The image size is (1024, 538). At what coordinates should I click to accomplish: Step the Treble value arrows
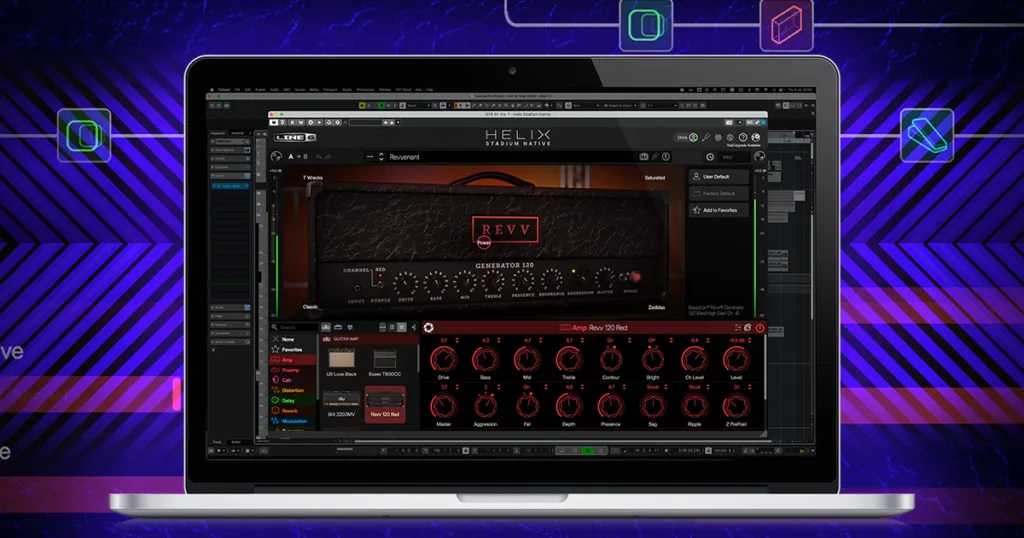[x=583, y=340]
